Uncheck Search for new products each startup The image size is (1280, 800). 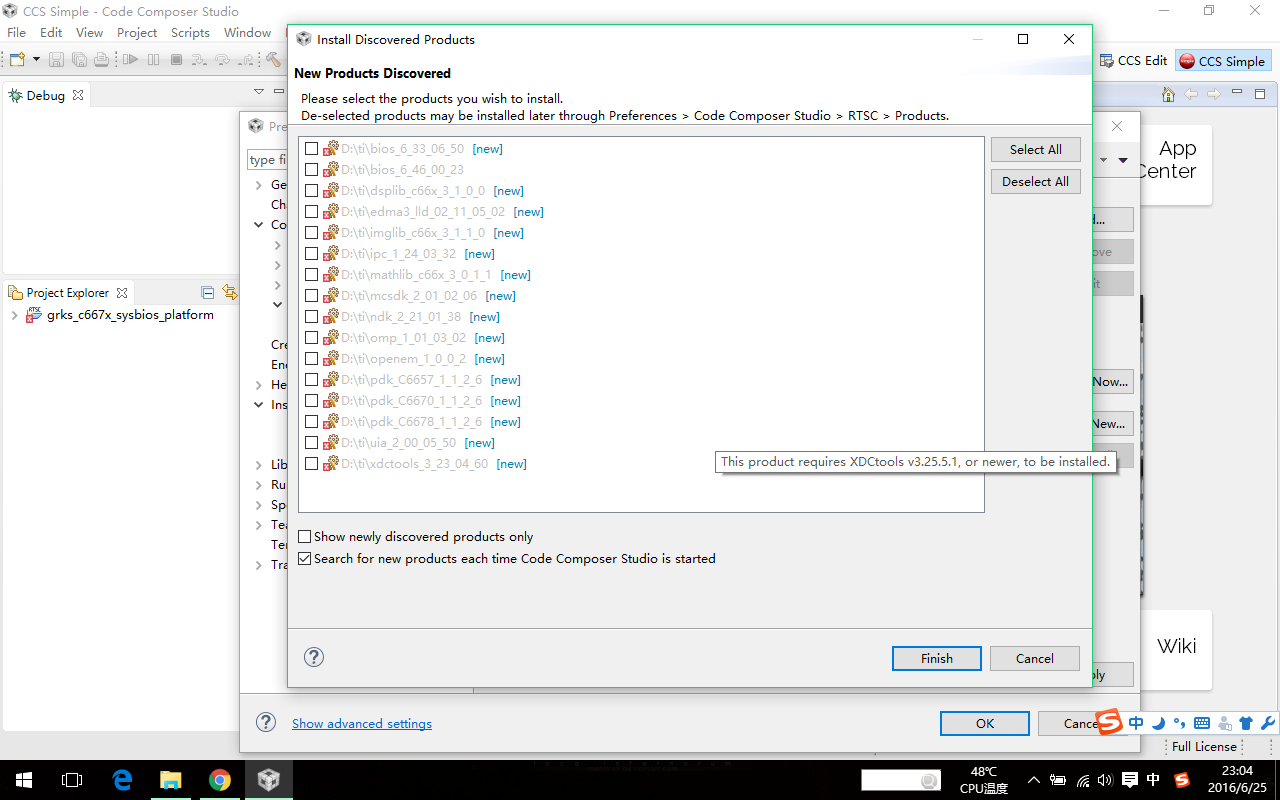305,559
